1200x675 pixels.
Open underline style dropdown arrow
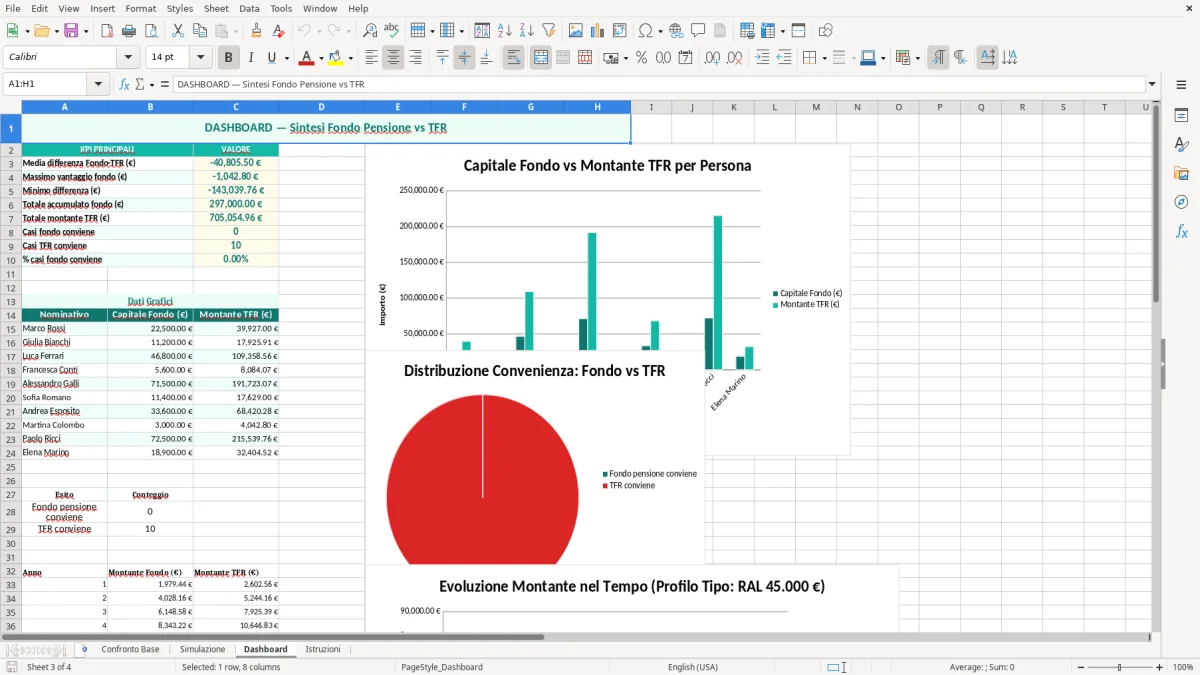coord(286,58)
